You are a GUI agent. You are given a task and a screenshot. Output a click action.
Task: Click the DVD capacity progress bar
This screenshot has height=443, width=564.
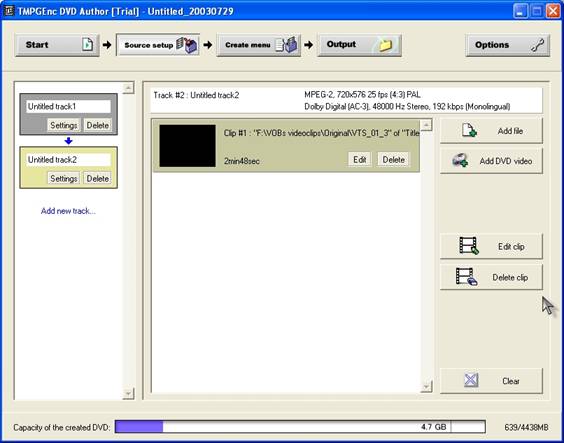click(300, 427)
